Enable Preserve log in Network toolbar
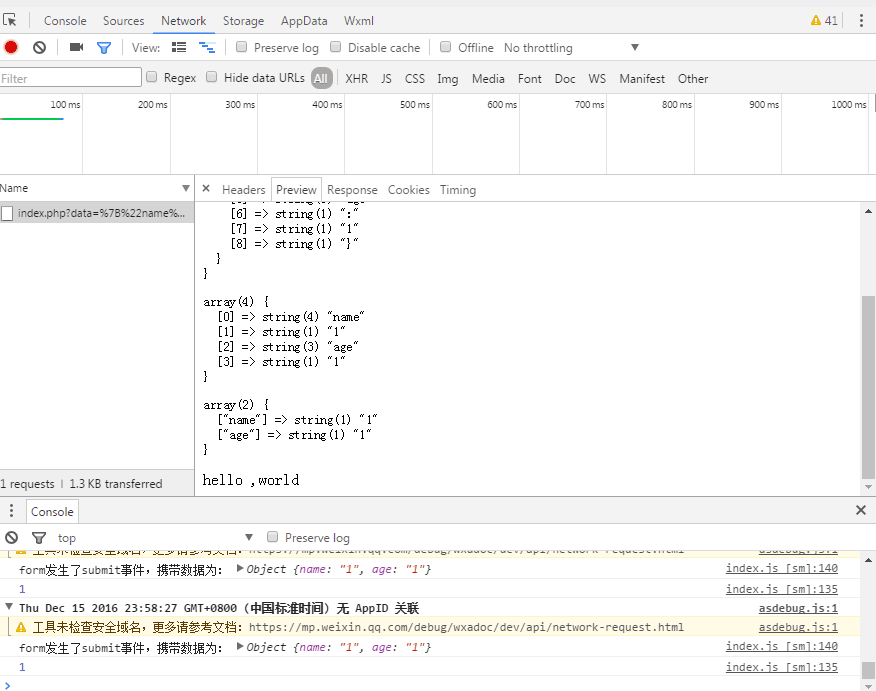 tap(242, 47)
